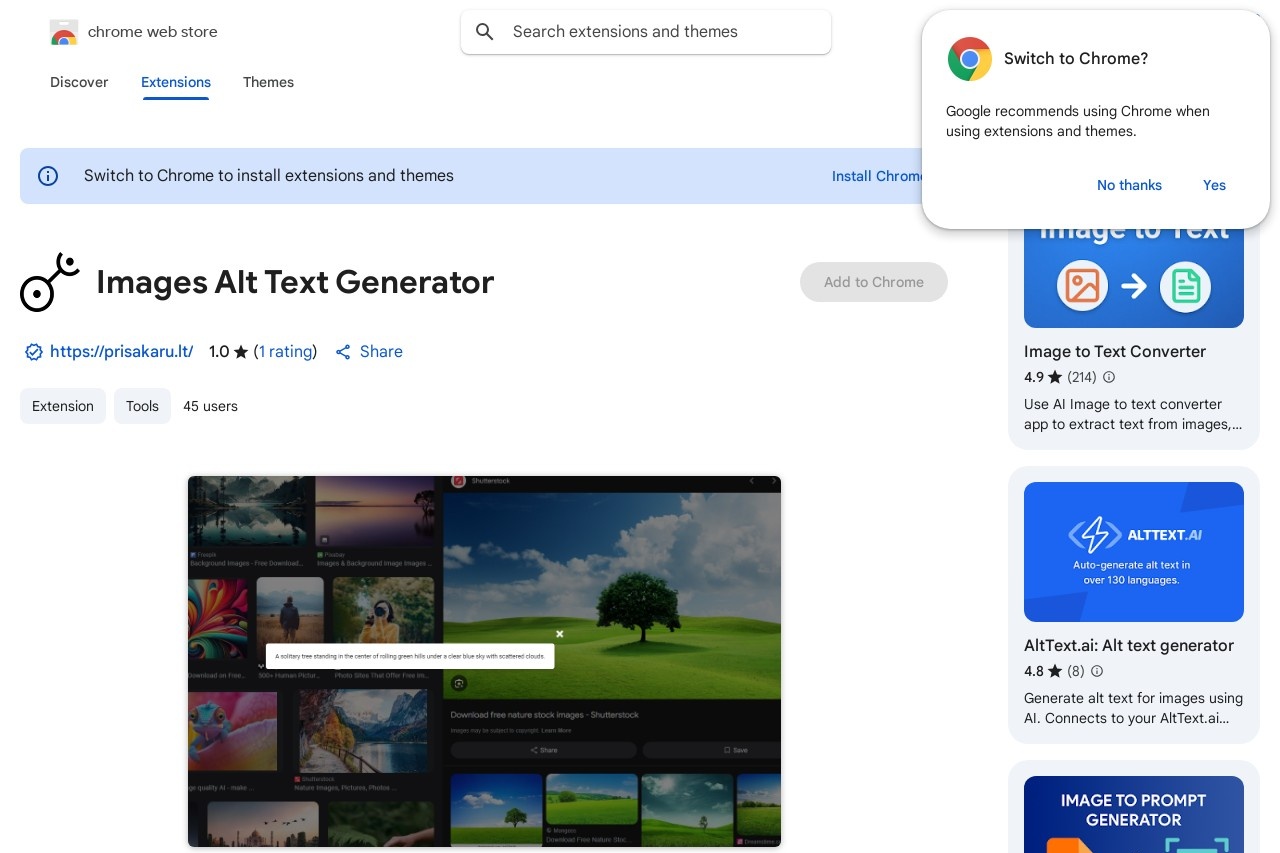The height and width of the screenshot is (853, 1280).
Task: Click the search magnifier icon
Action: tap(485, 32)
